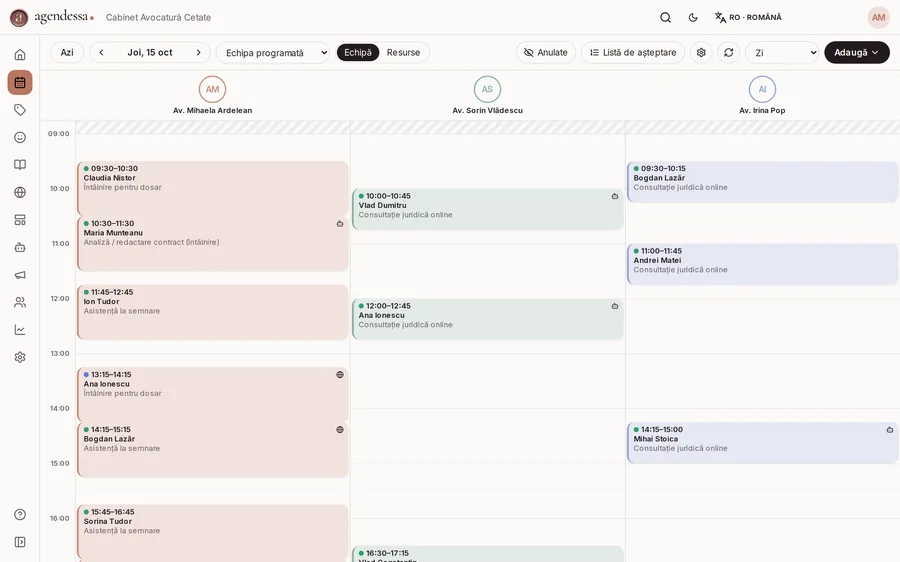The width and height of the screenshot is (900, 562).
Task: Open date picker Joi, 15 oct
Action: [x=150, y=52]
